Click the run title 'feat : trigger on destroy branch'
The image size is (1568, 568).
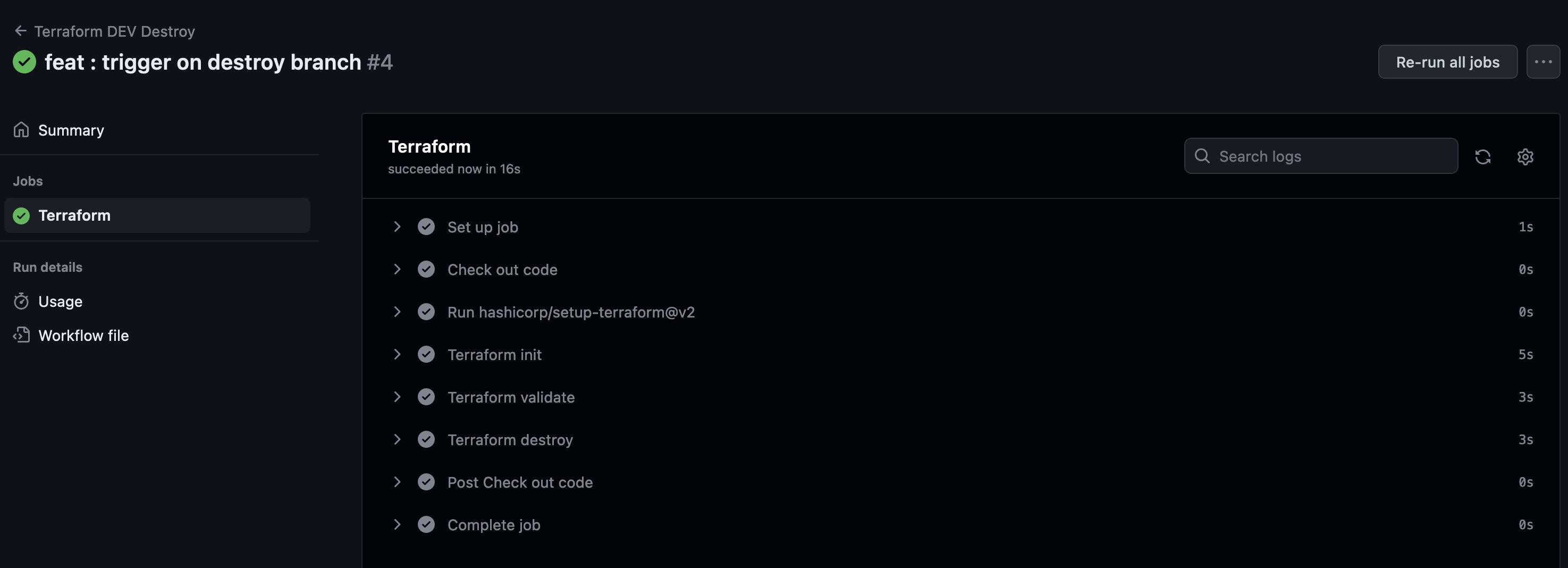coord(203,62)
